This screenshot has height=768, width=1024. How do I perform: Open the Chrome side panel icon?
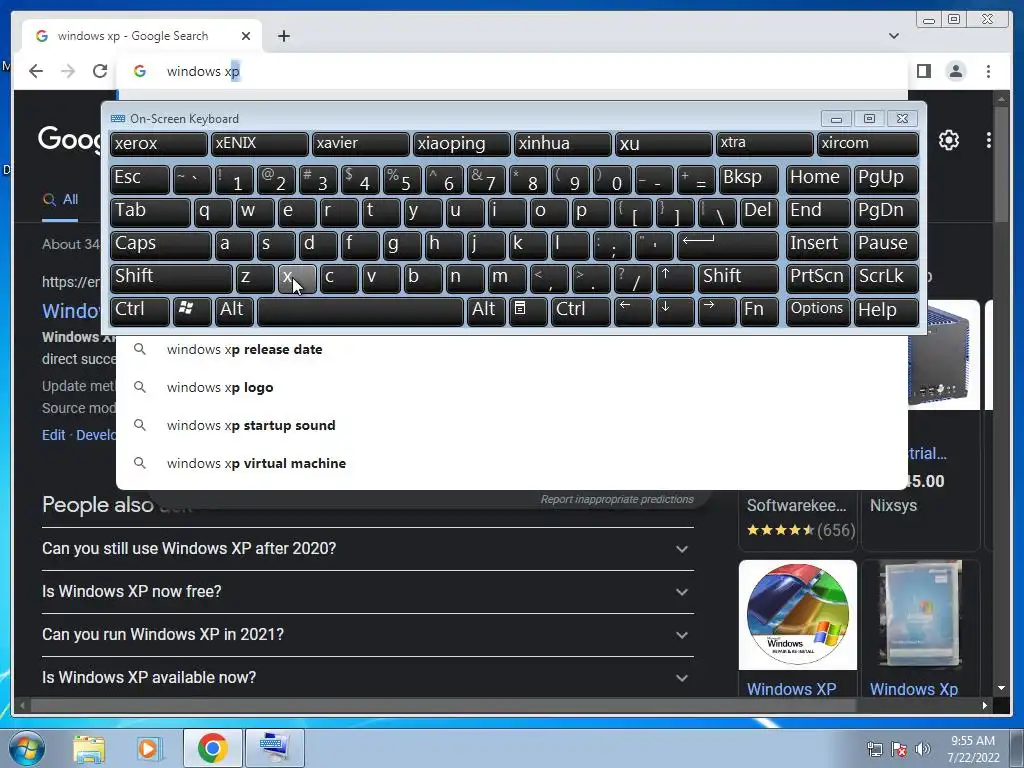pyautogui.click(x=923, y=71)
